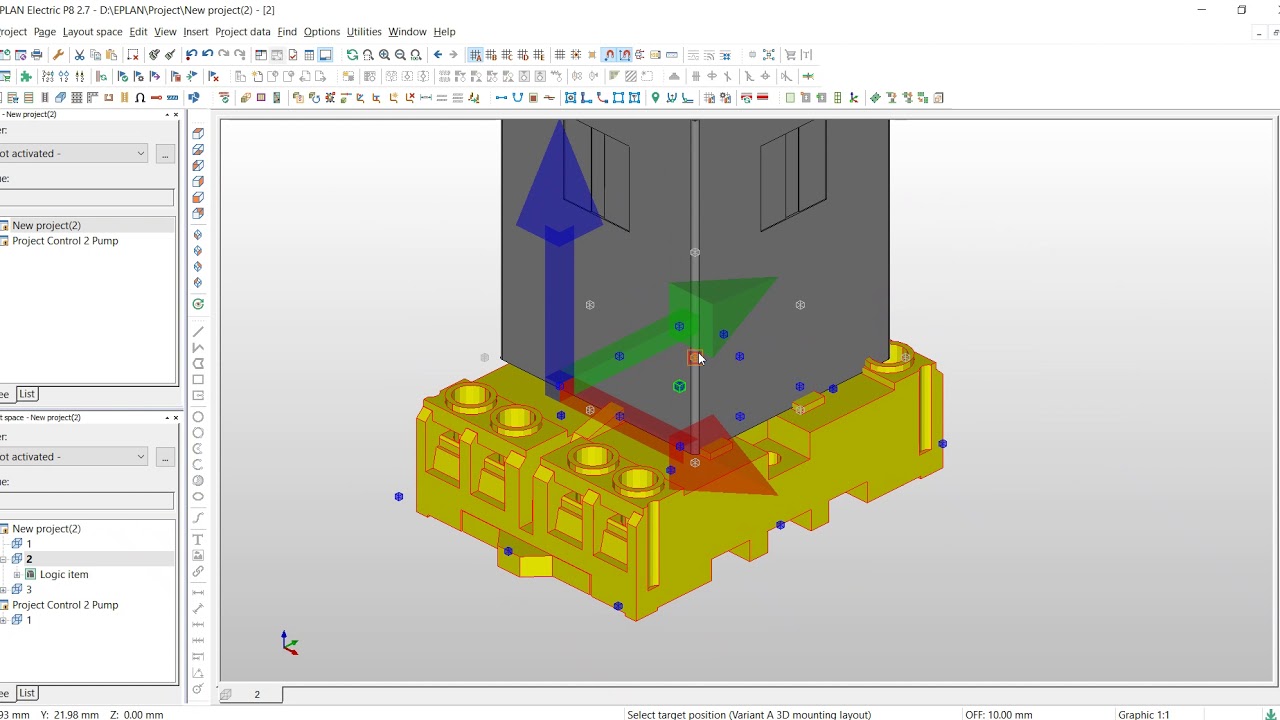Image resolution: width=1280 pixels, height=720 pixels.
Task: Click the lower navigator value input field
Action: tap(87, 501)
